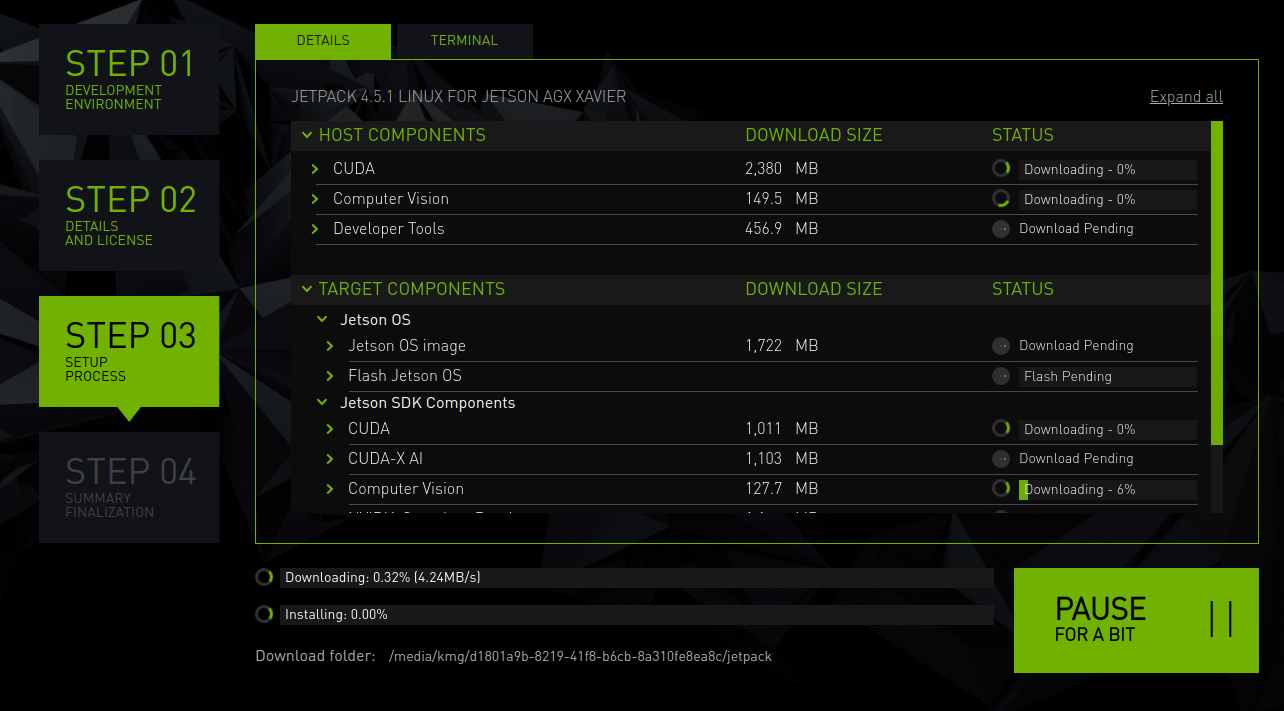Click the Developer Tools pending status icon
Image resolution: width=1284 pixels, height=711 pixels.
(x=1001, y=229)
